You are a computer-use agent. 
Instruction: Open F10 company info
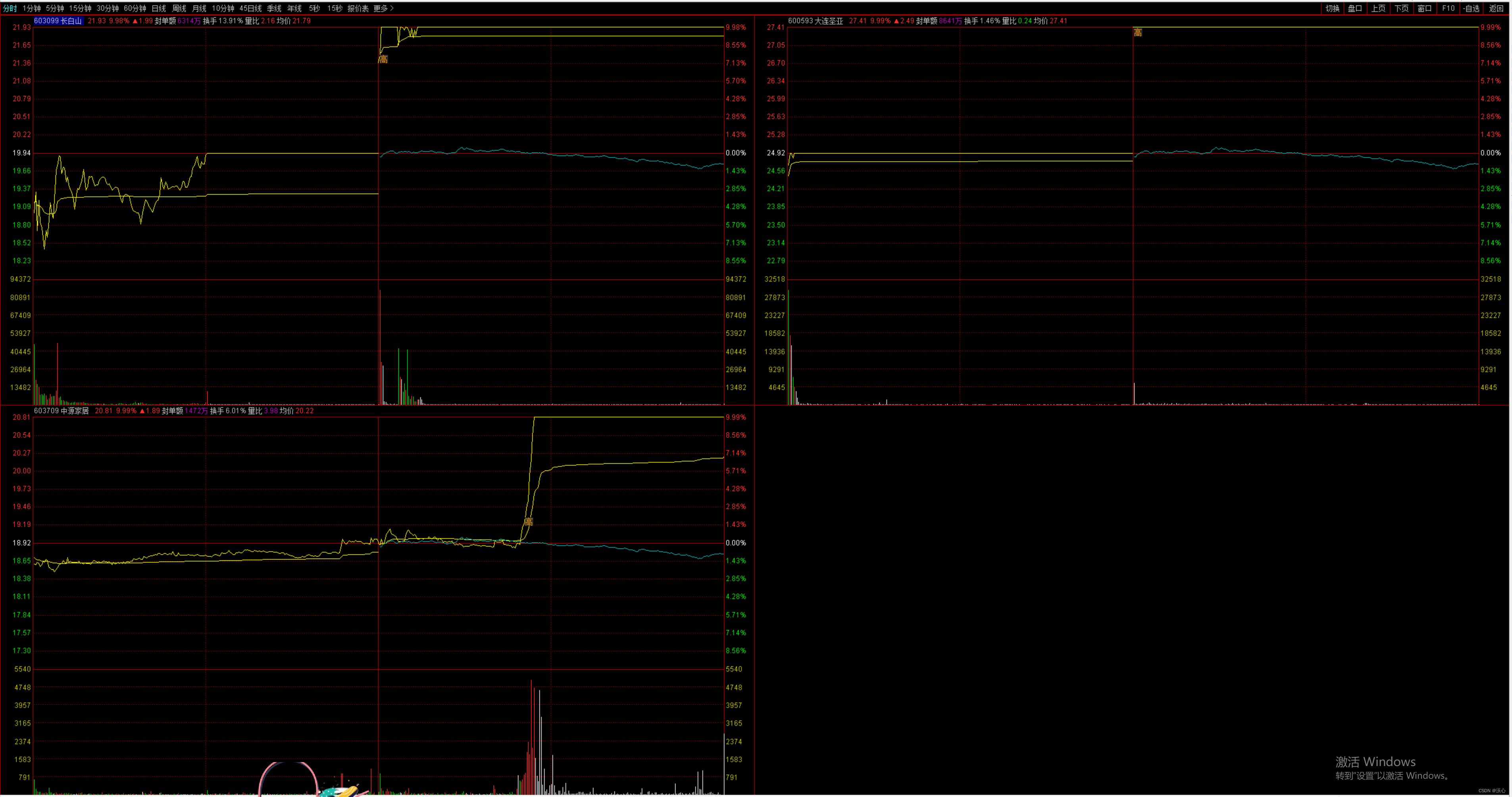pyautogui.click(x=1448, y=8)
